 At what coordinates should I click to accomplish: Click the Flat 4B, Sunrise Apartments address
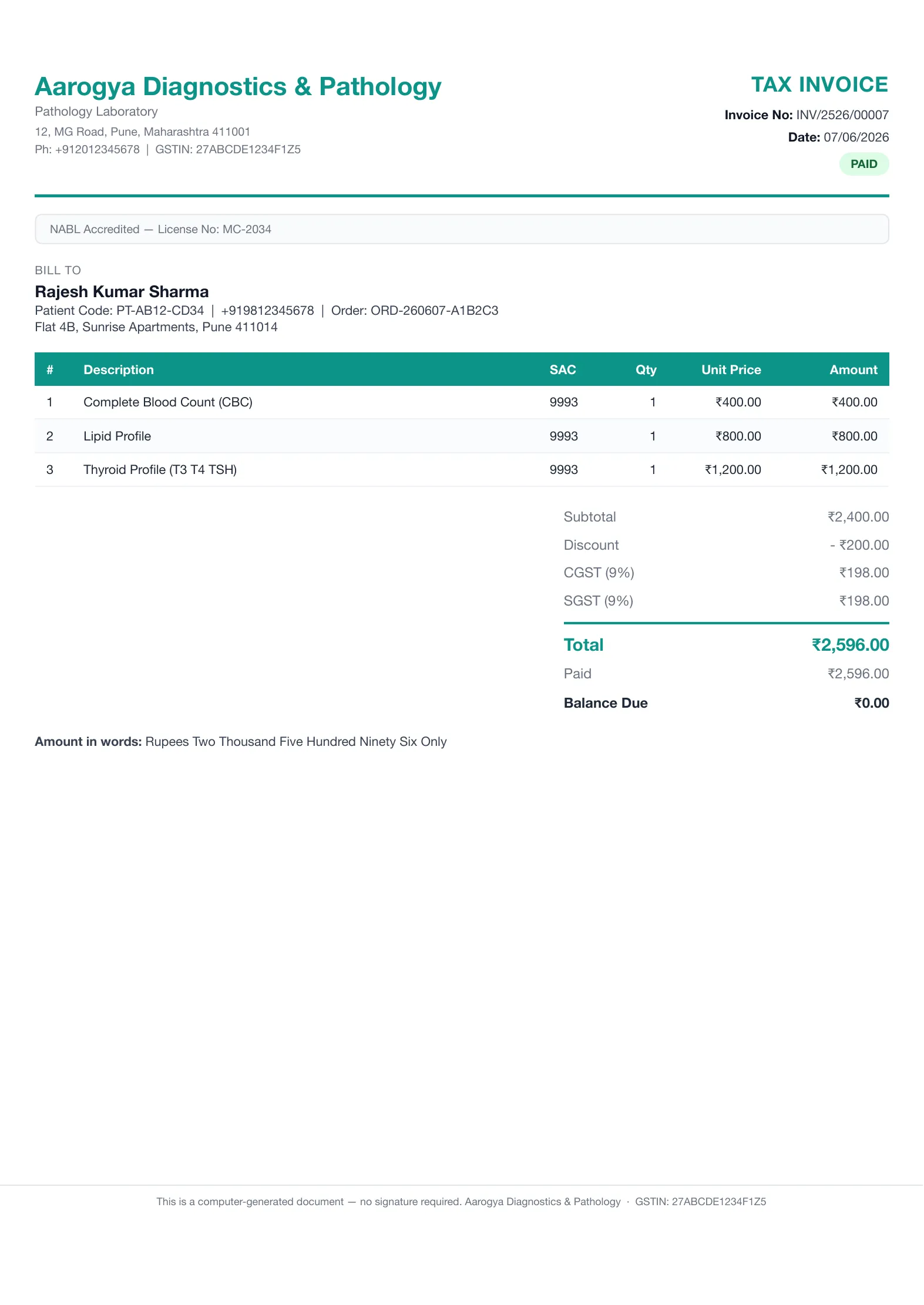pyautogui.click(x=156, y=327)
